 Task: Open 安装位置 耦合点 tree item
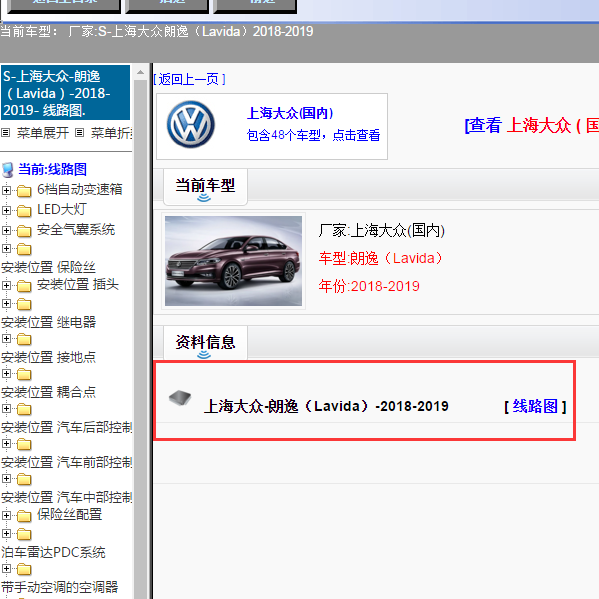click(48, 392)
